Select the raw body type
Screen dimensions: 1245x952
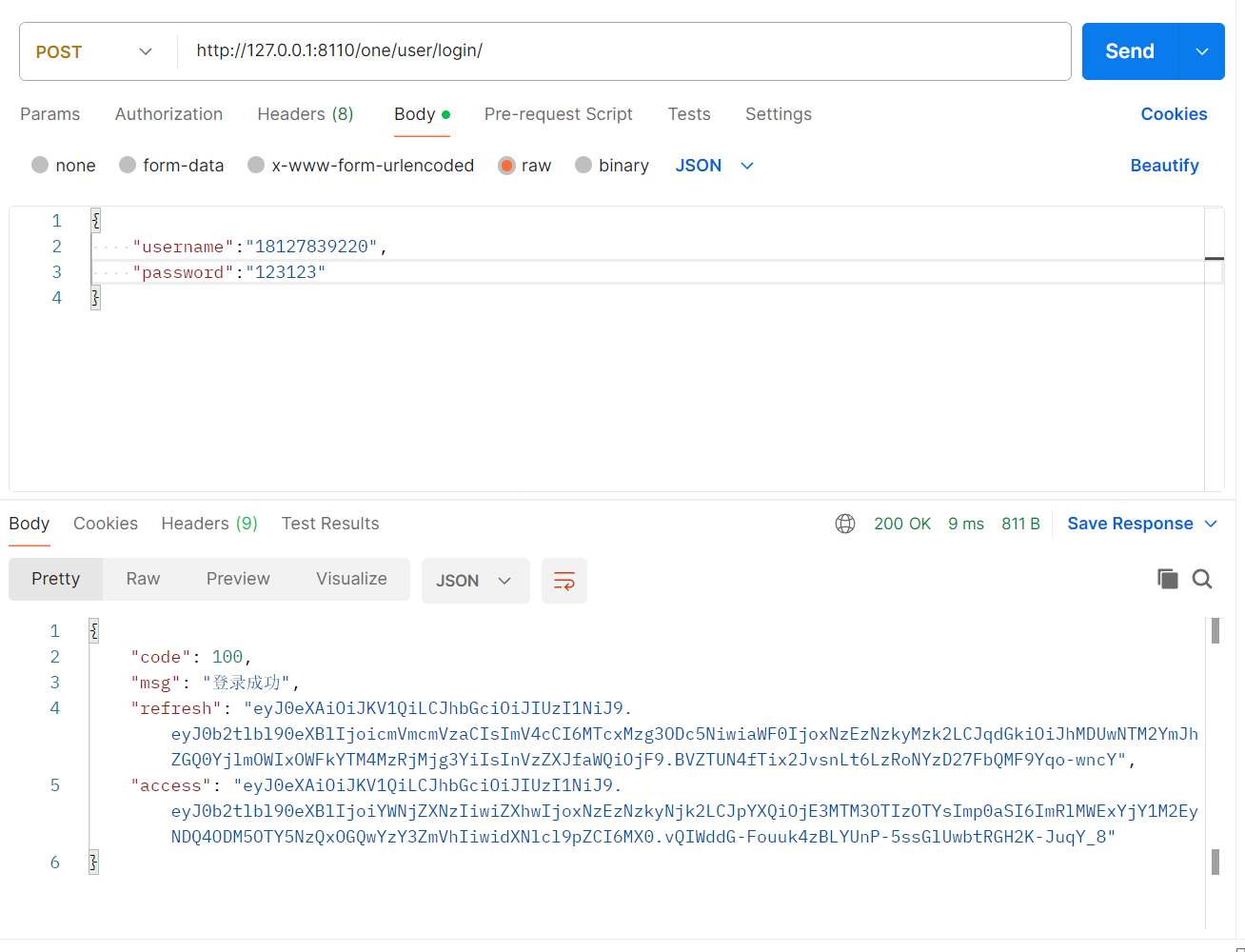click(x=524, y=166)
